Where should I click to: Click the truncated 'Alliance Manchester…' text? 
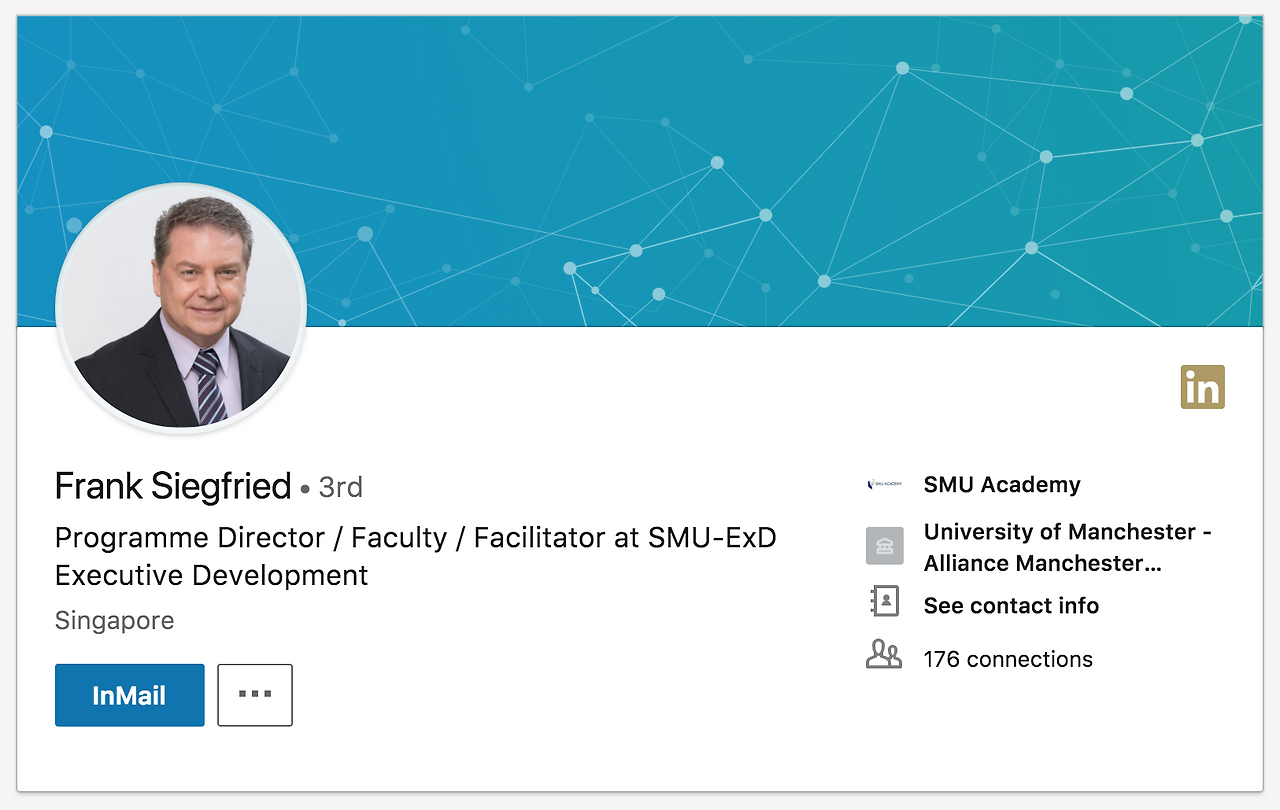[1042, 564]
